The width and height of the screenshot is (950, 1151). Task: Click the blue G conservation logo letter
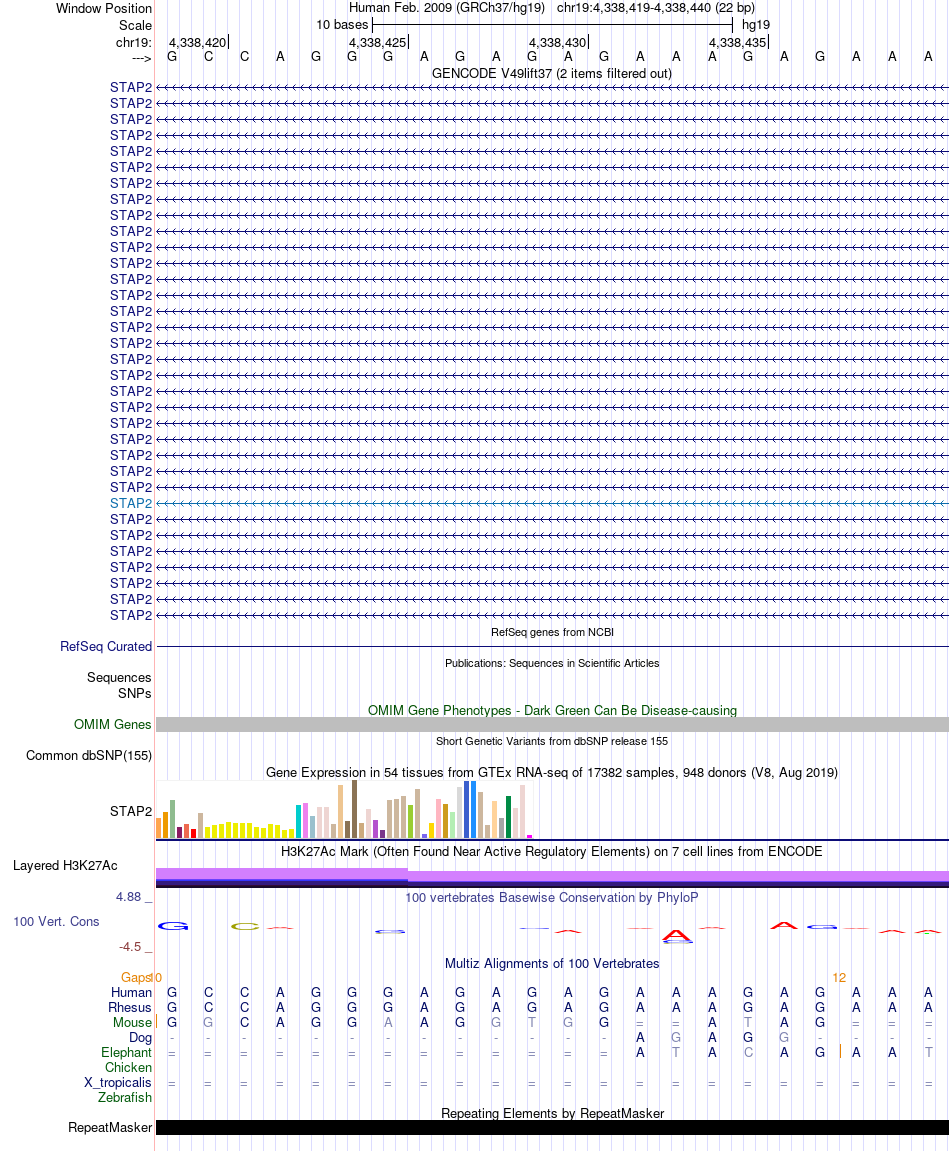tap(173, 926)
